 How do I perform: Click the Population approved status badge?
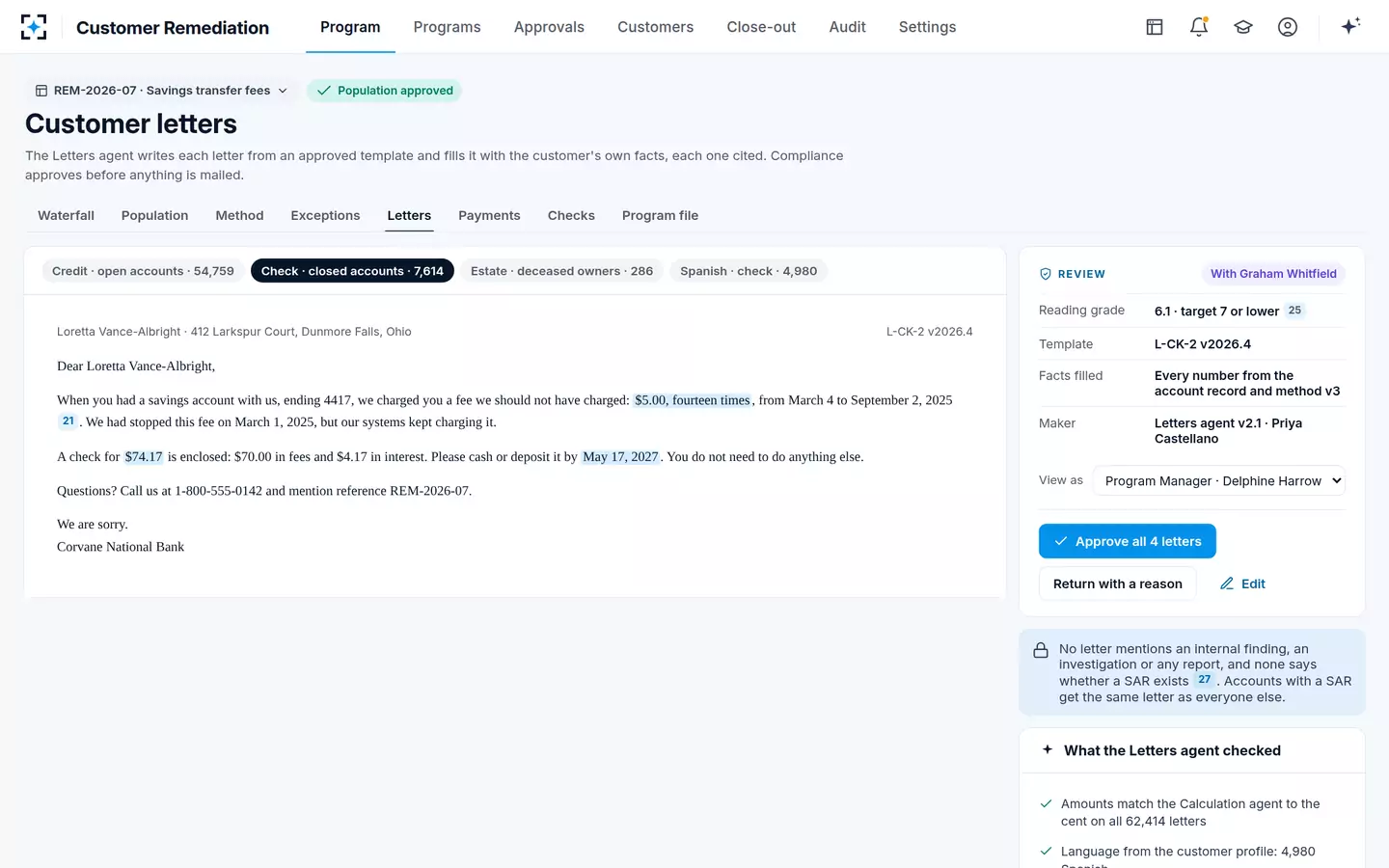tap(384, 91)
